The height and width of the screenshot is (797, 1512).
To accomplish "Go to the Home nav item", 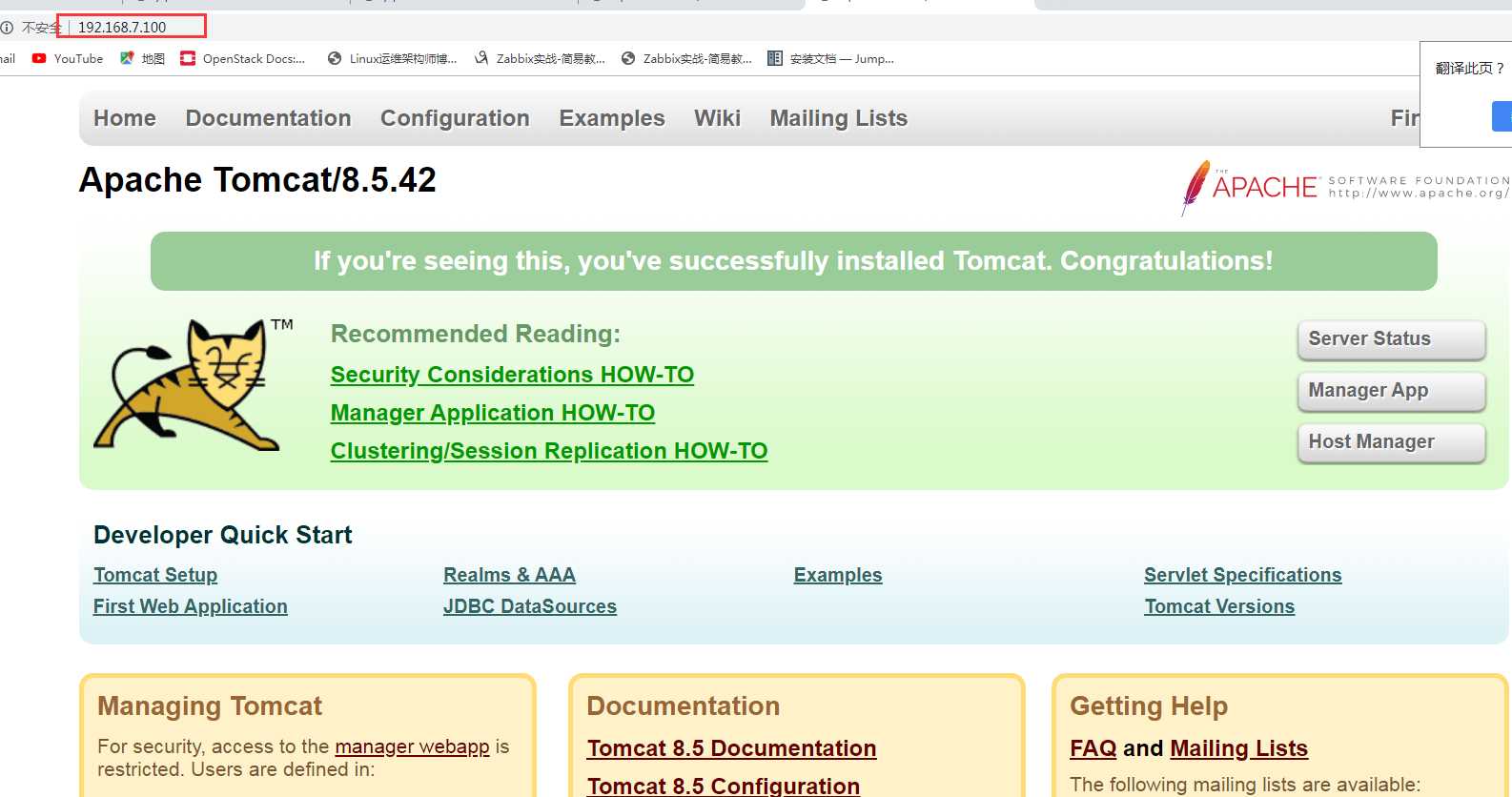I will tap(125, 118).
